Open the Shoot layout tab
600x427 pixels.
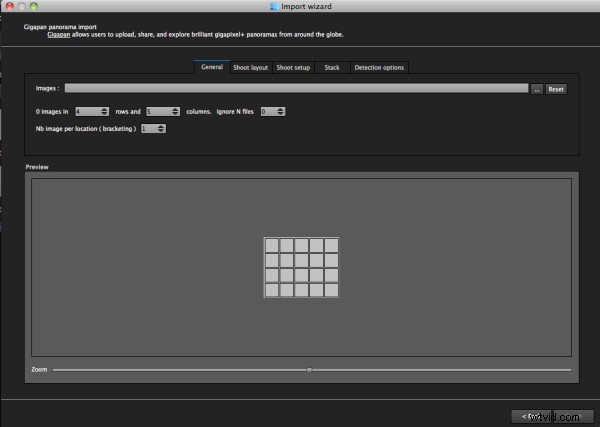(x=251, y=67)
